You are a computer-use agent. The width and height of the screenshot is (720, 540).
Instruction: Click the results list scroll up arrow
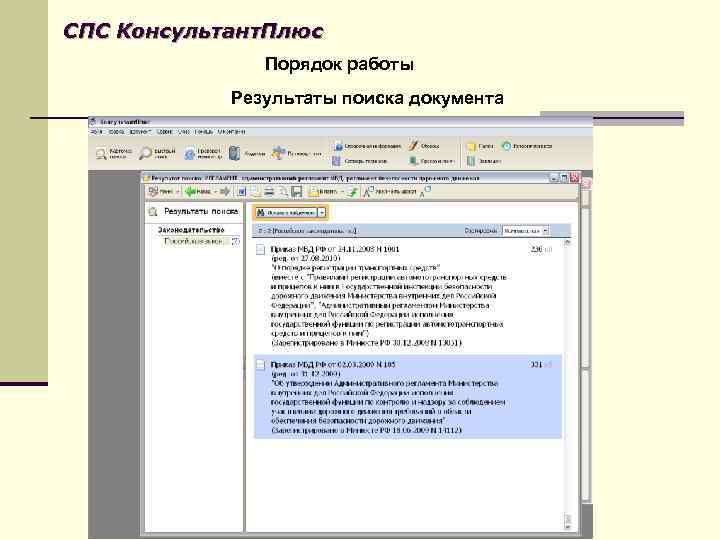[x=568, y=243]
